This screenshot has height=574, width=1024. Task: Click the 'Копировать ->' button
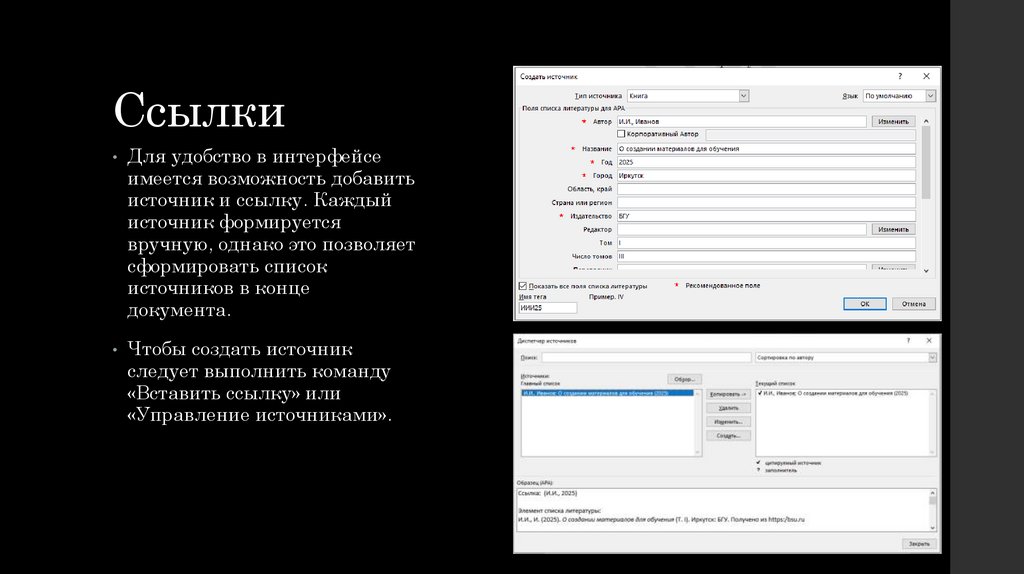pyautogui.click(x=728, y=394)
